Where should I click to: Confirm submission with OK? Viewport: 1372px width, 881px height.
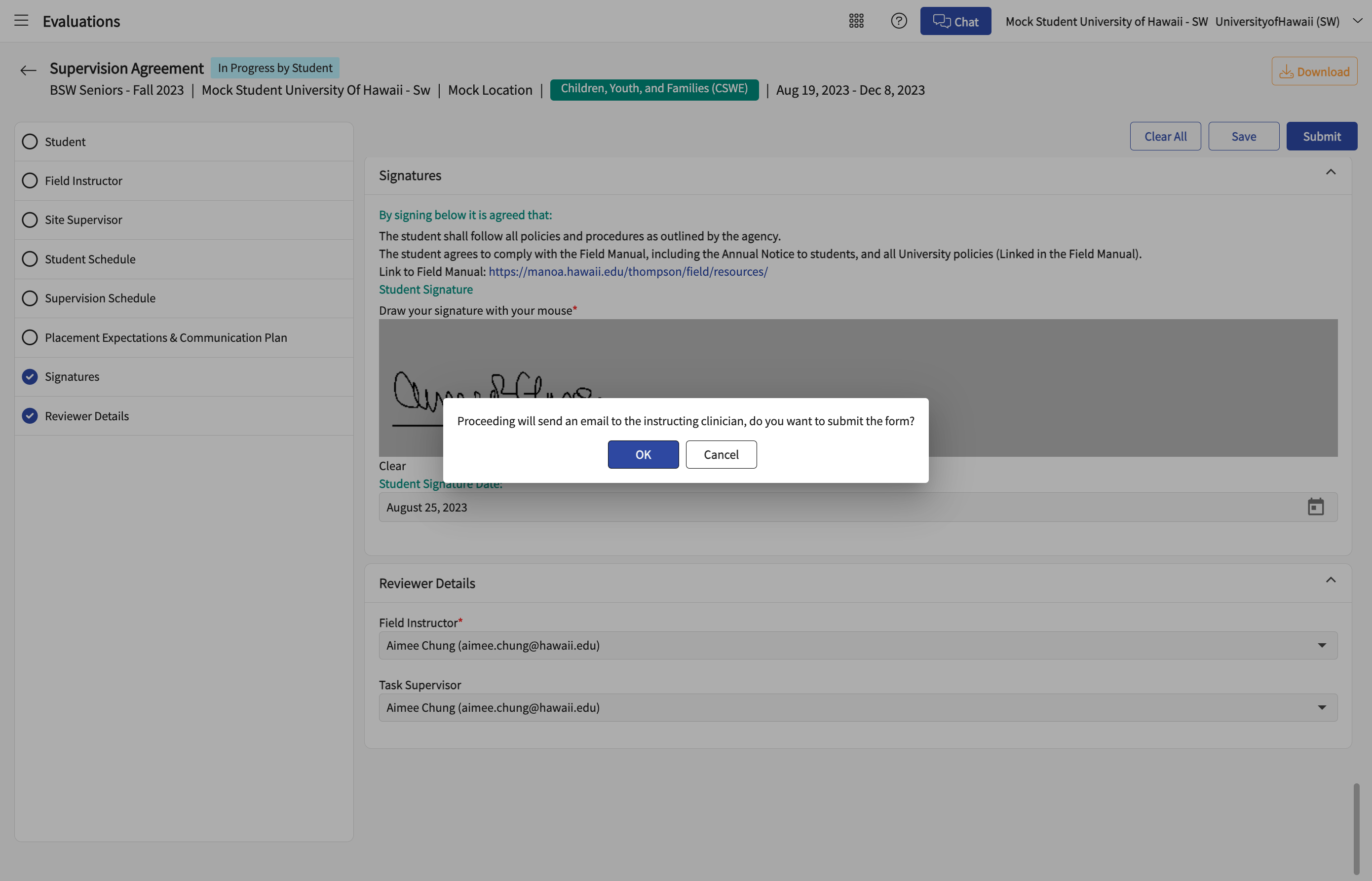644,454
